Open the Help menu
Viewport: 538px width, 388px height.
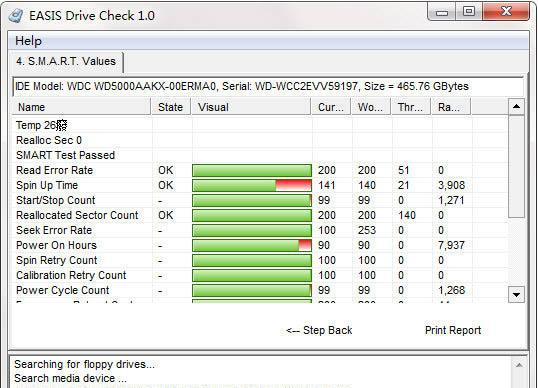[x=28, y=40]
